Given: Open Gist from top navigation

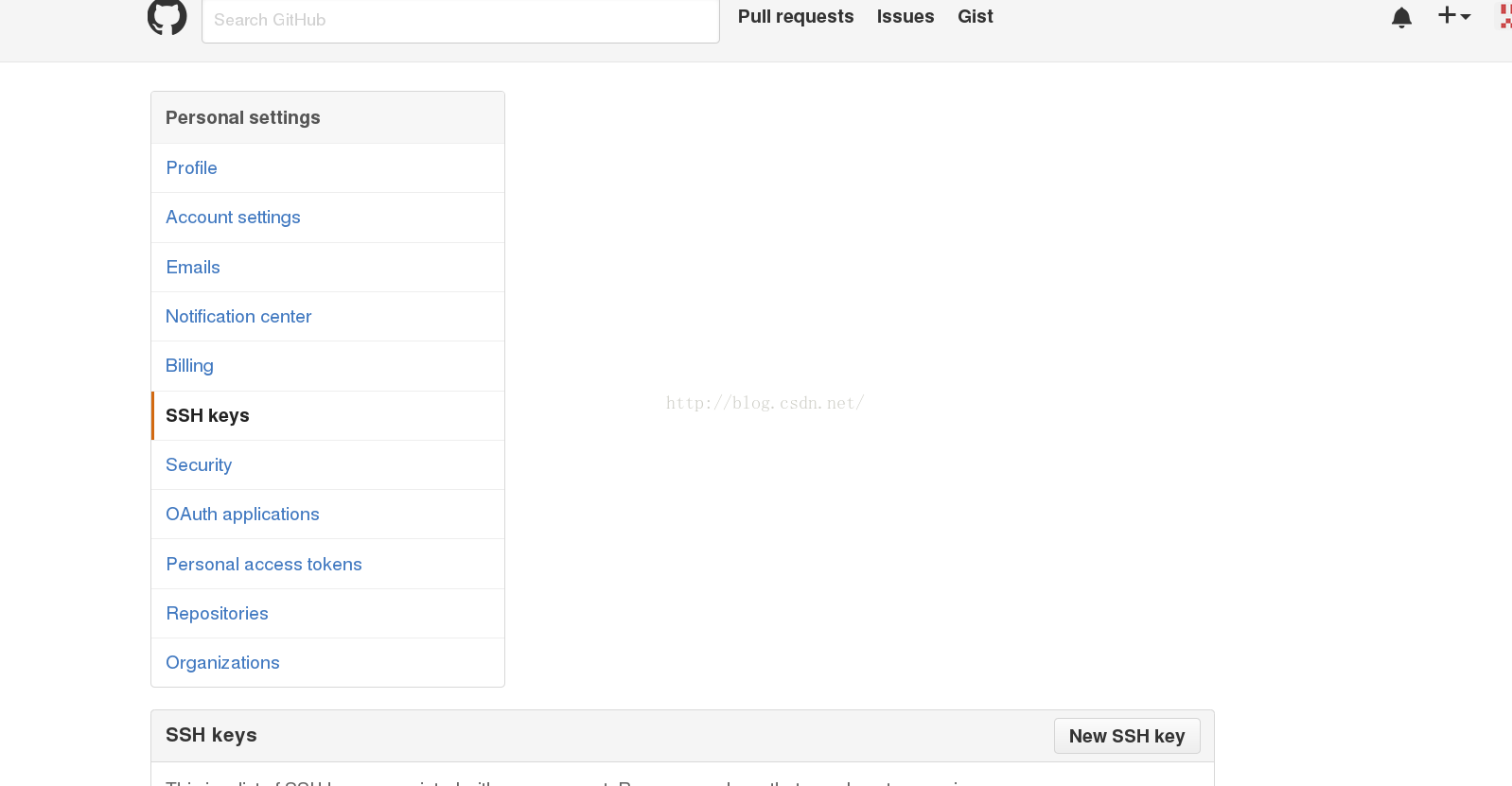Looking at the screenshot, I should (976, 16).
